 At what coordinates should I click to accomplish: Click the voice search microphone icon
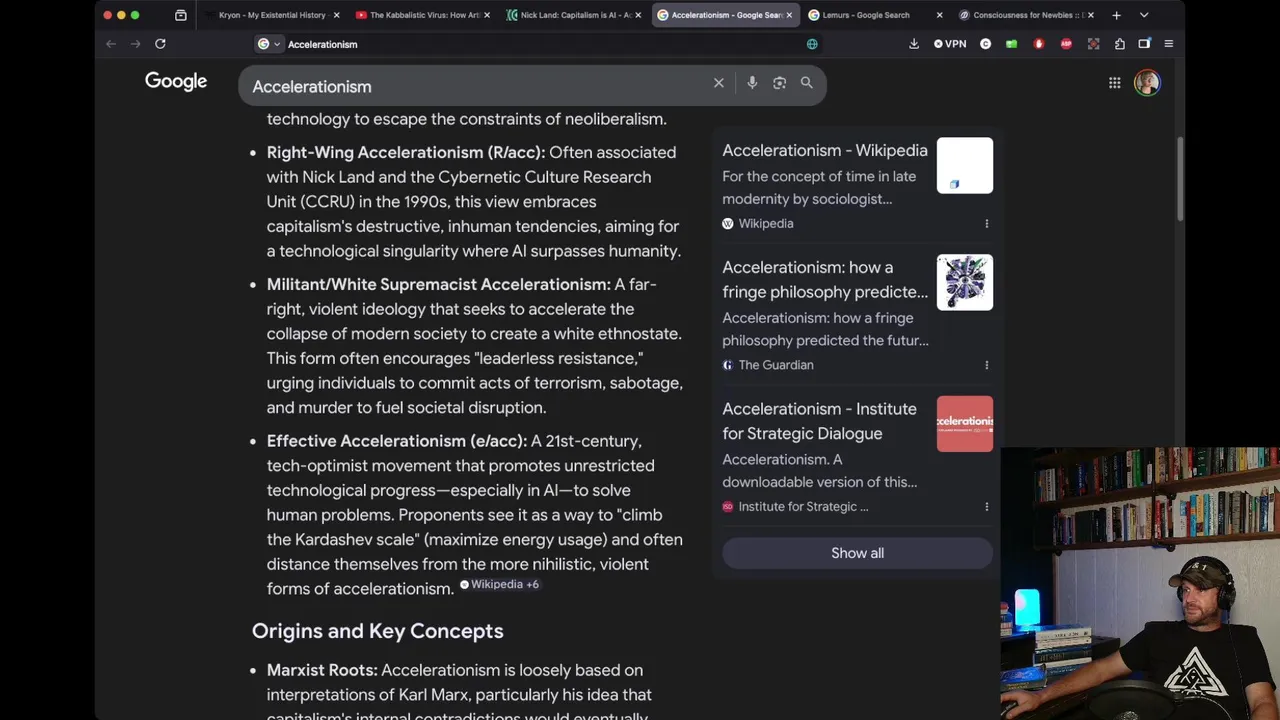752,83
